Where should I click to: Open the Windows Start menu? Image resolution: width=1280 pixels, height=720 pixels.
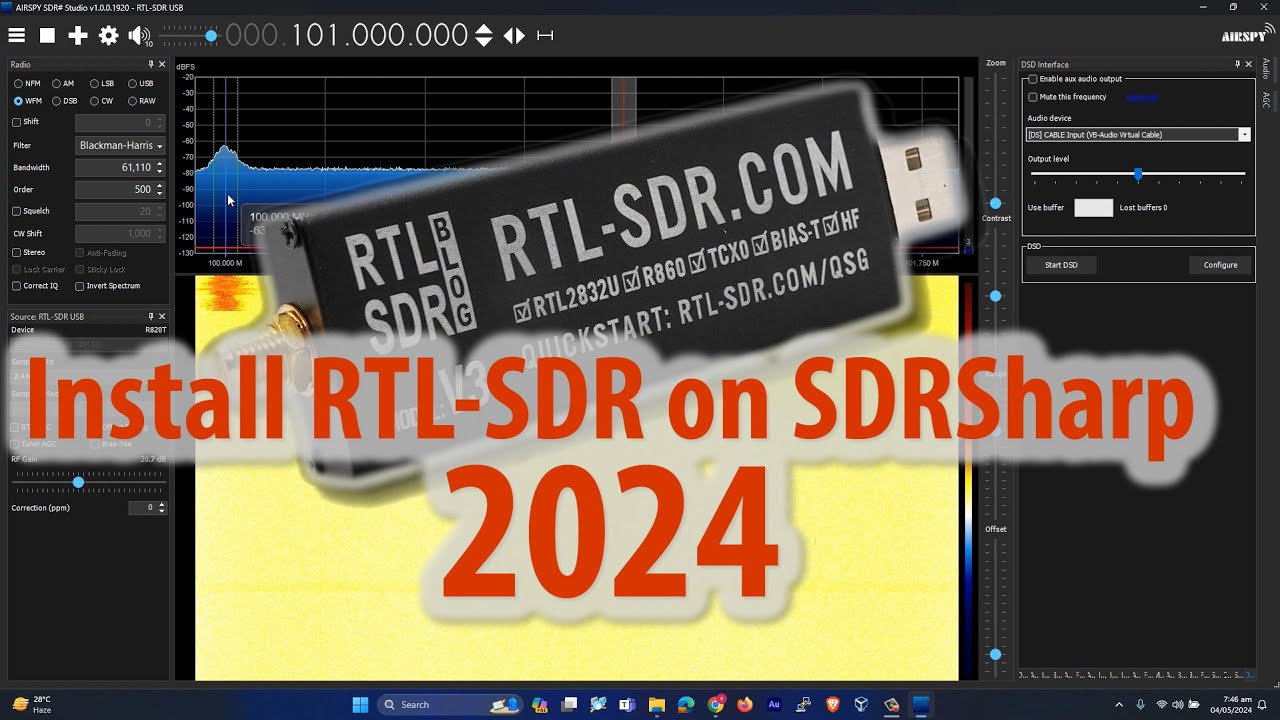(360, 705)
